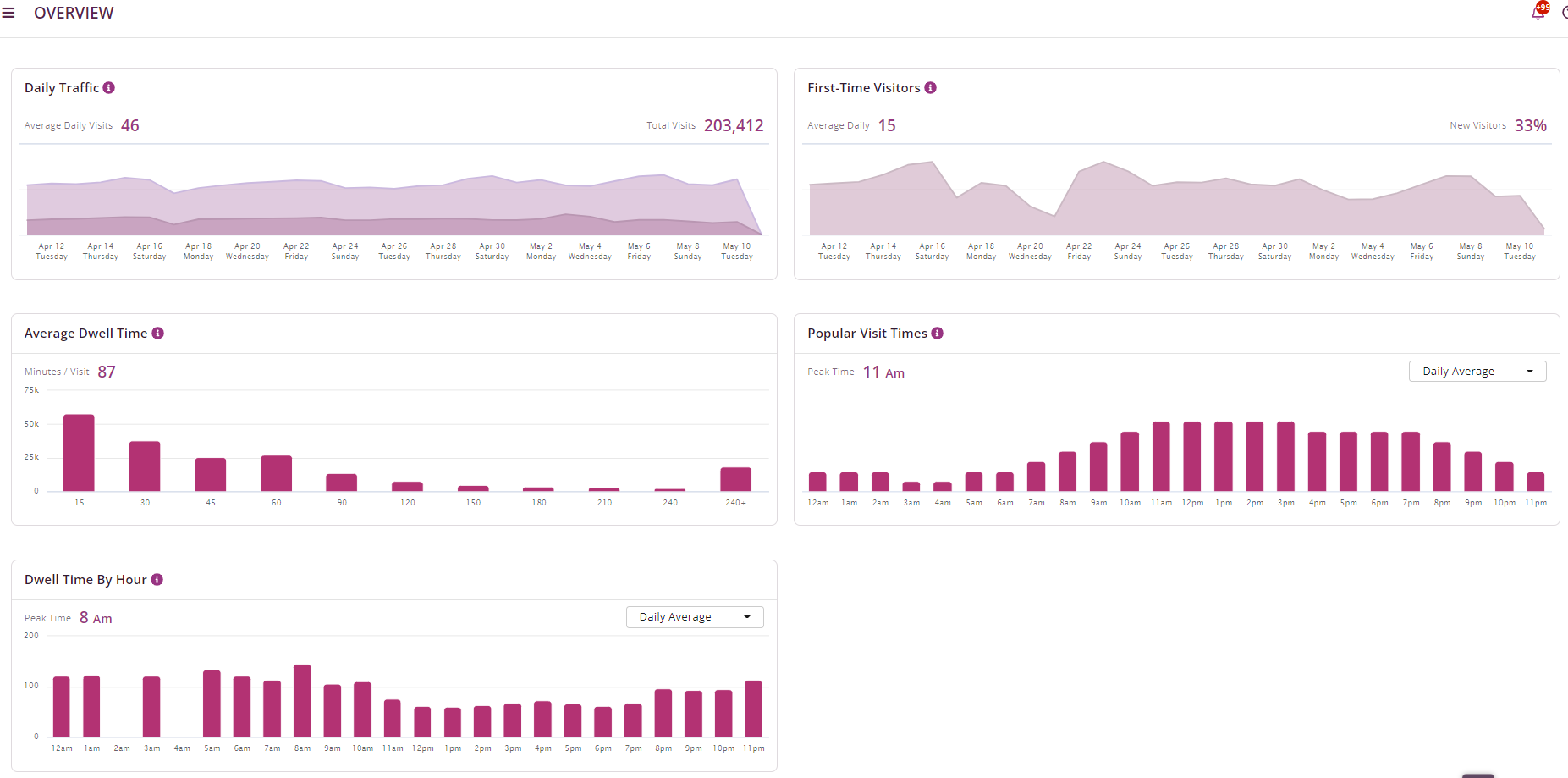Click the Total Visits value 203,412

pos(734,126)
